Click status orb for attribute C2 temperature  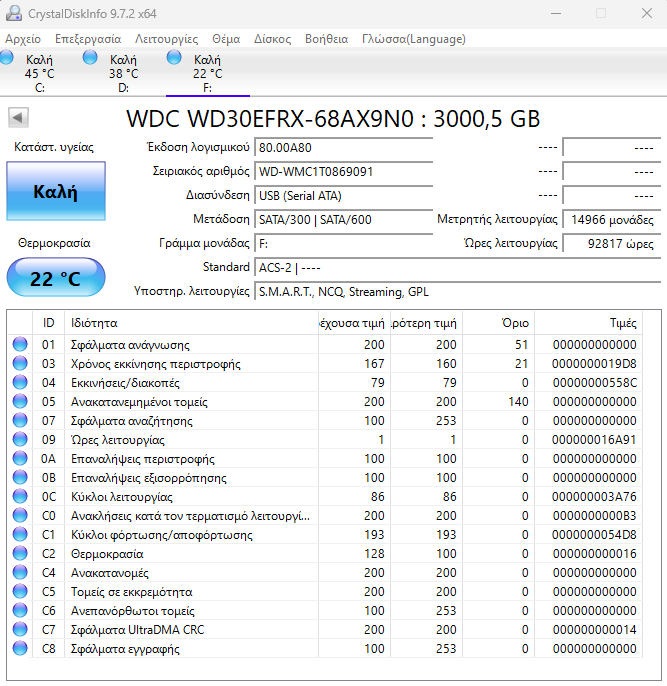coord(20,554)
